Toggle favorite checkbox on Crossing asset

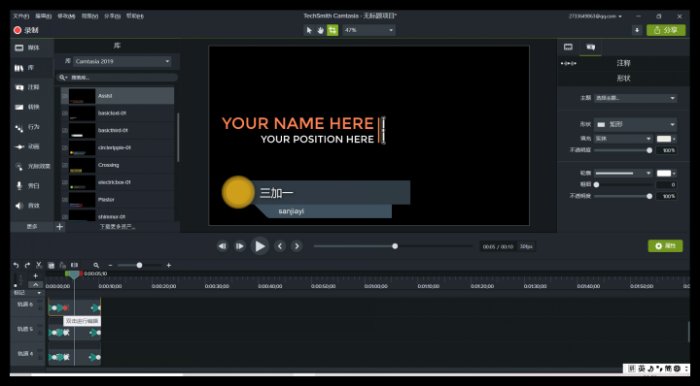pos(65,166)
